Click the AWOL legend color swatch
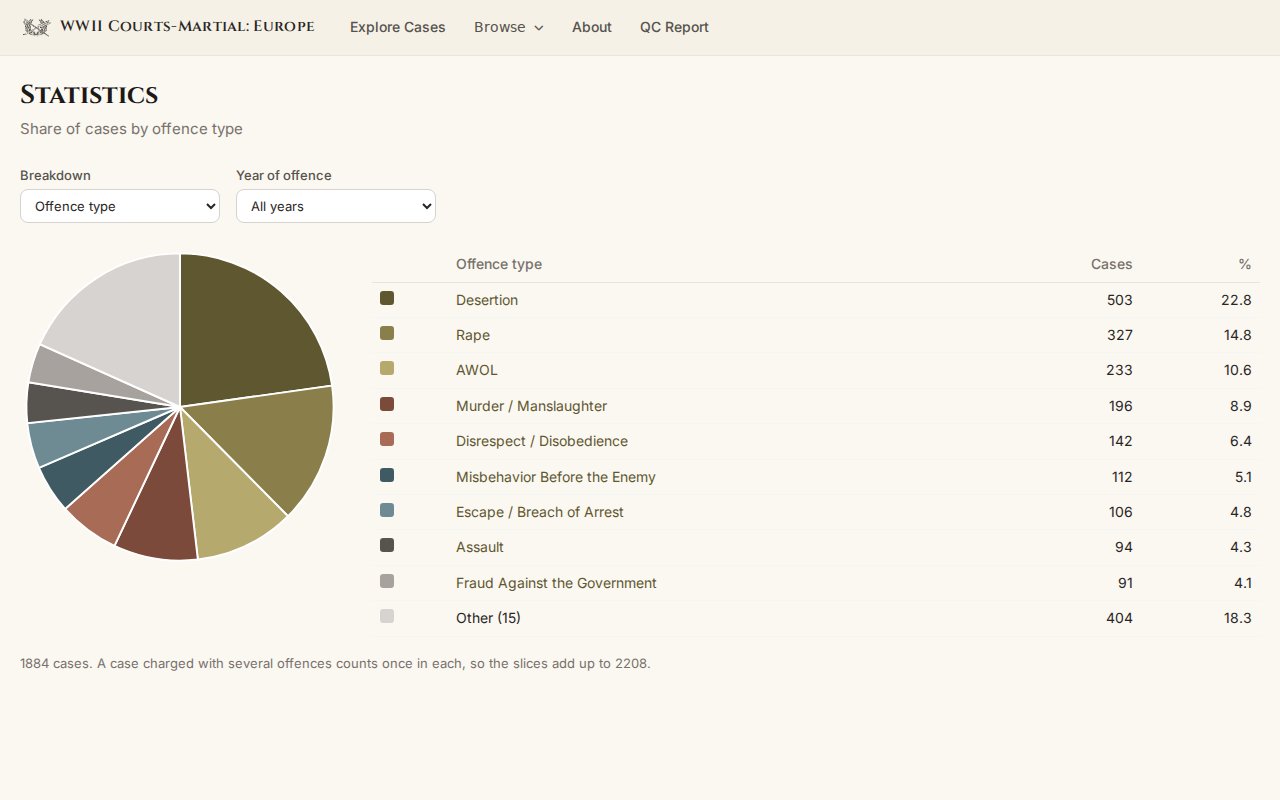1280x800 pixels. pos(387,368)
